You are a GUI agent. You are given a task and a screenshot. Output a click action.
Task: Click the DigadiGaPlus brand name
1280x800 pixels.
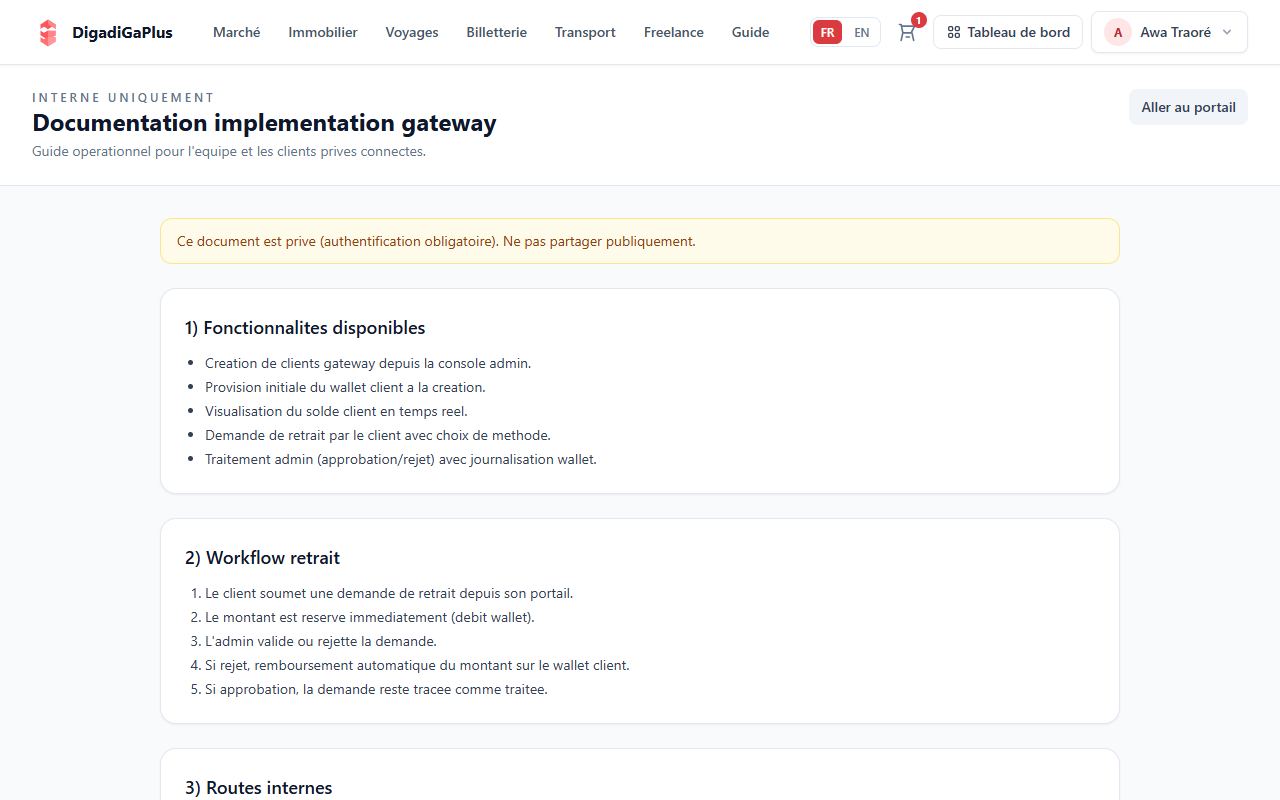point(122,32)
